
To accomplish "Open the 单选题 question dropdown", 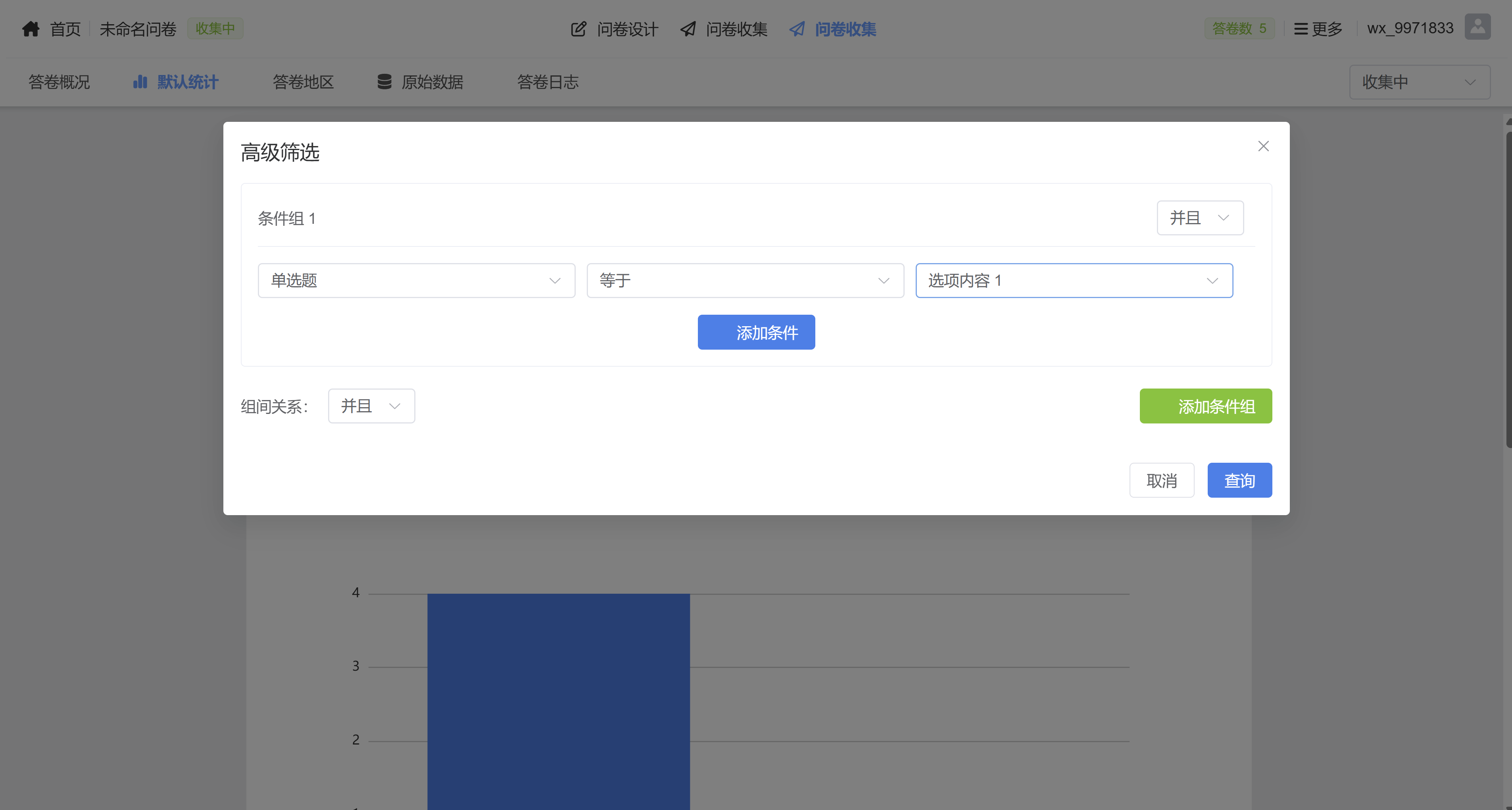I will (416, 281).
